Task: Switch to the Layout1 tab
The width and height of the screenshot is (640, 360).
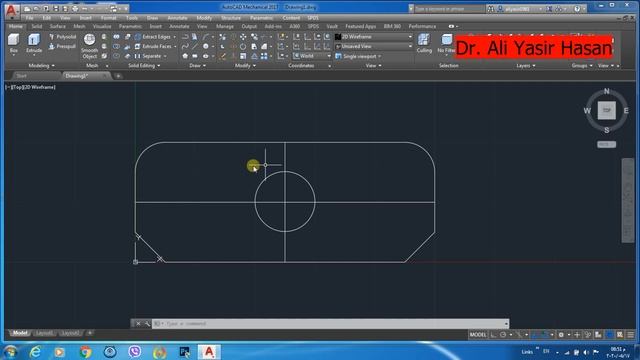Action: click(44, 333)
